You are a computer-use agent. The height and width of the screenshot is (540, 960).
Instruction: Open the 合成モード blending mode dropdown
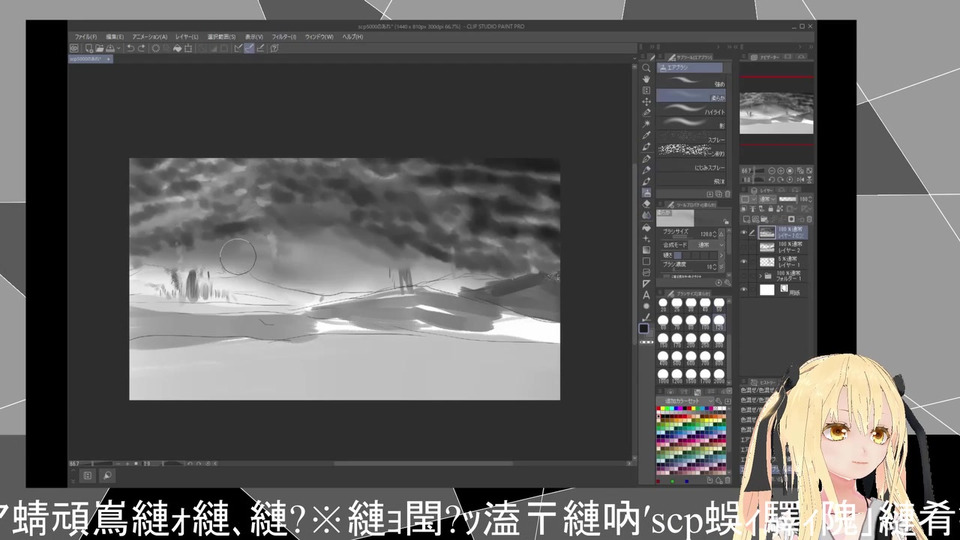tap(707, 245)
